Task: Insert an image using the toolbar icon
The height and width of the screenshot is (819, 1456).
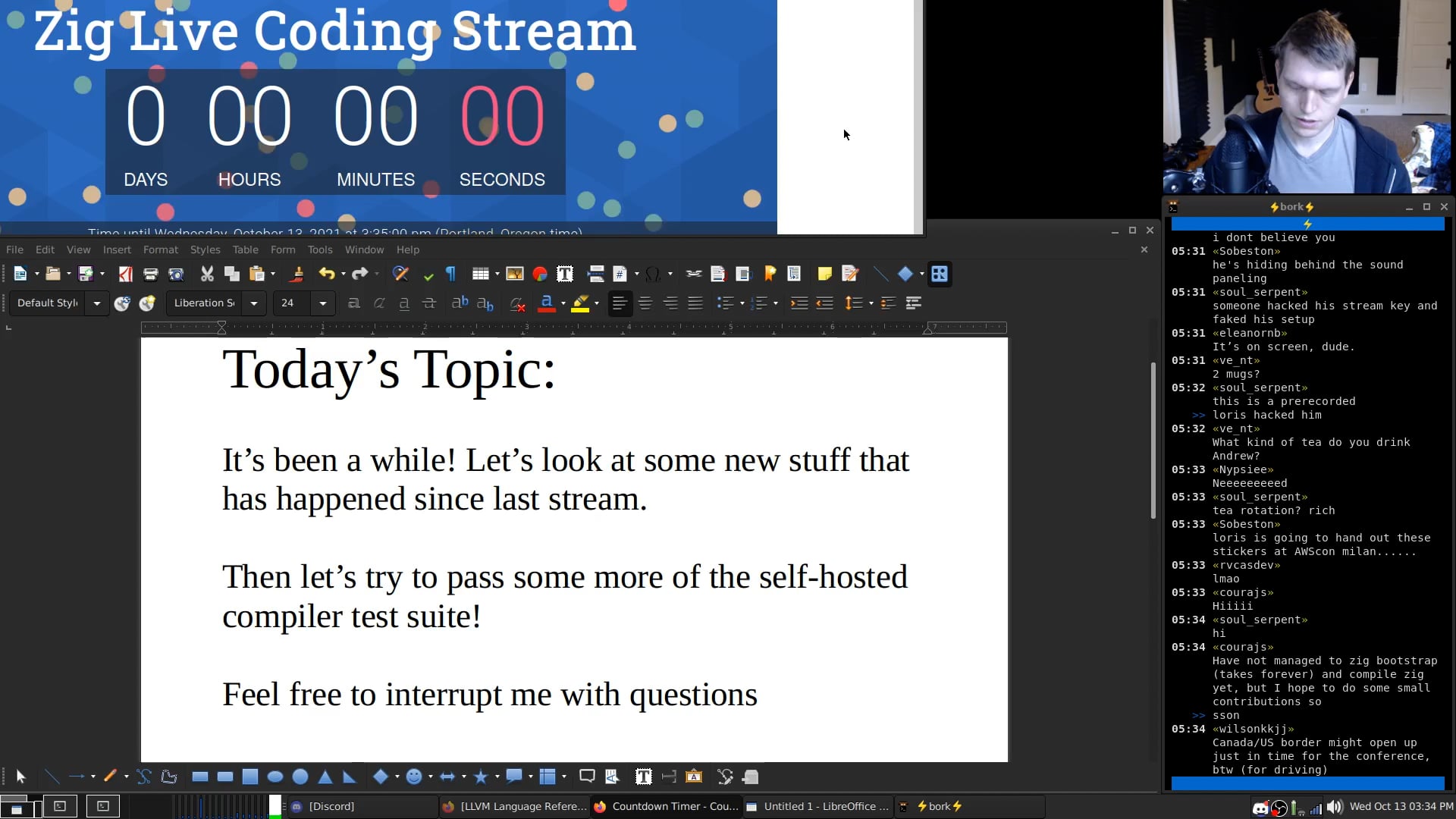Action: click(515, 275)
